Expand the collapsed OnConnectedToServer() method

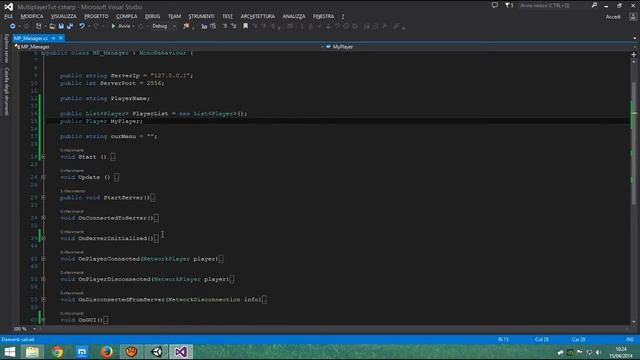point(43,218)
